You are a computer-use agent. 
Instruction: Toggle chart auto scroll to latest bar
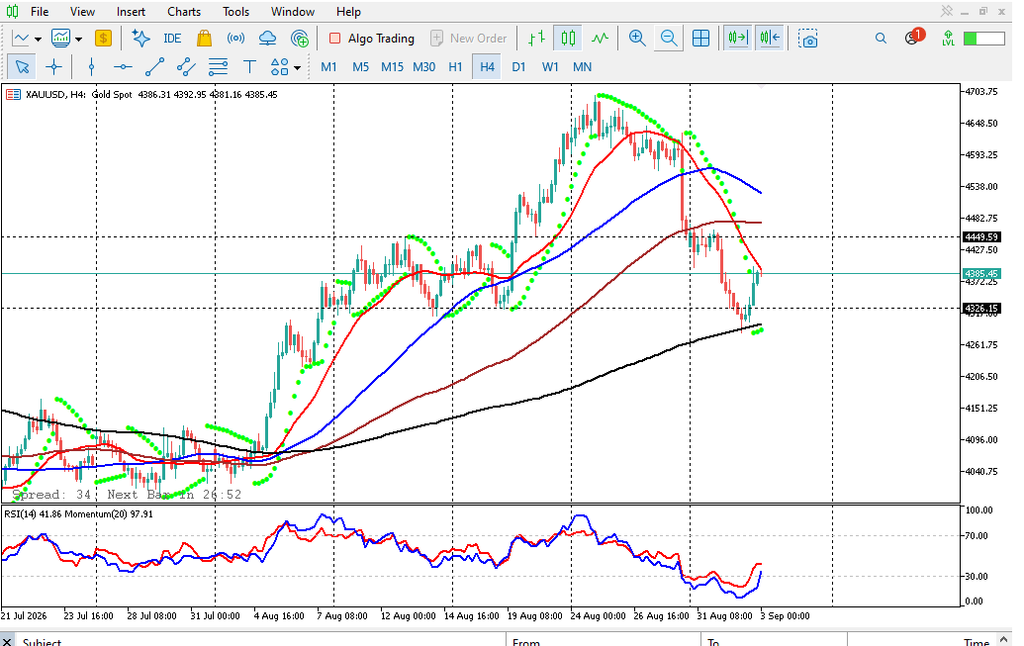click(738, 39)
